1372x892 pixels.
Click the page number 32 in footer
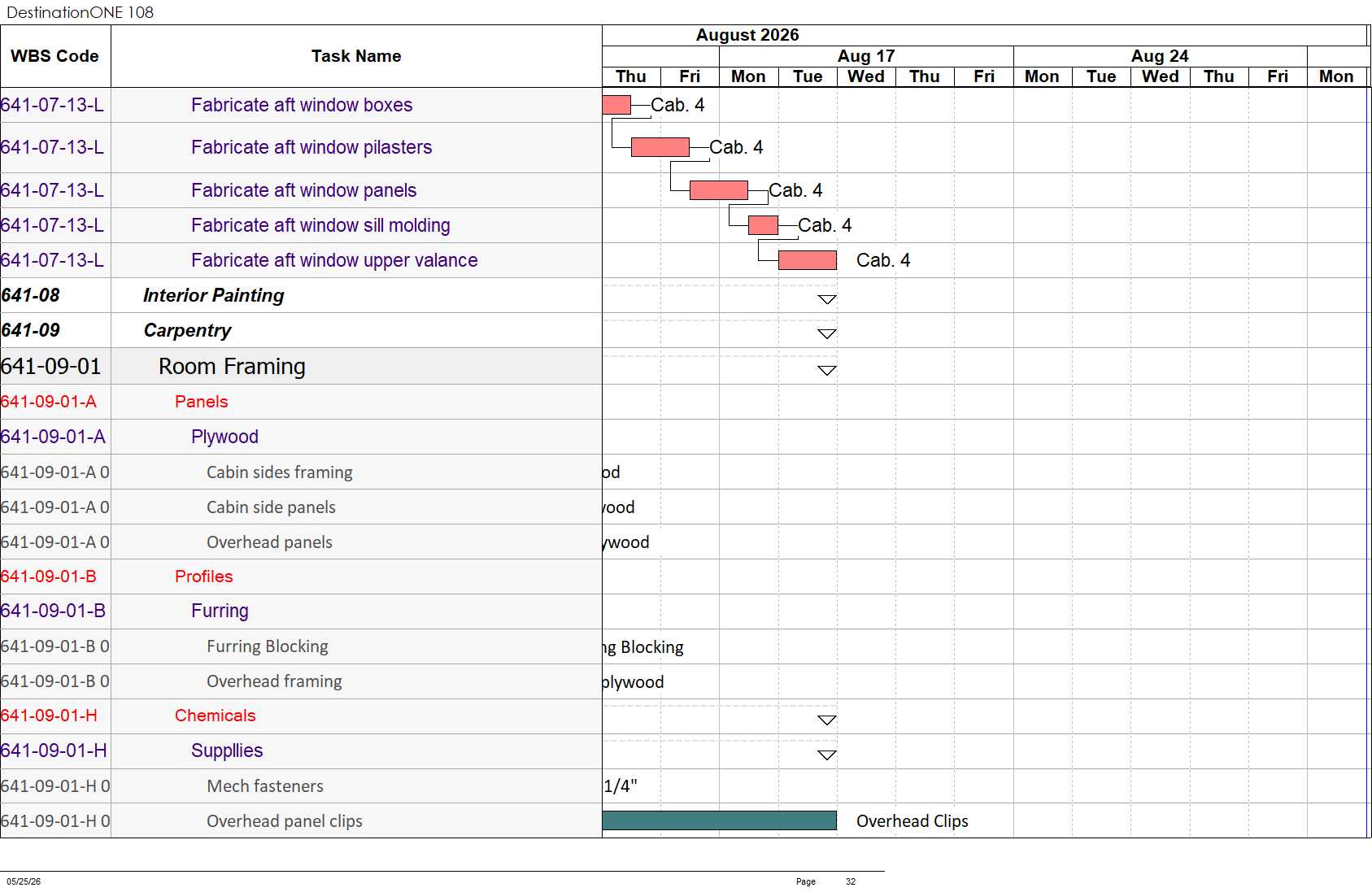pyautogui.click(x=851, y=881)
